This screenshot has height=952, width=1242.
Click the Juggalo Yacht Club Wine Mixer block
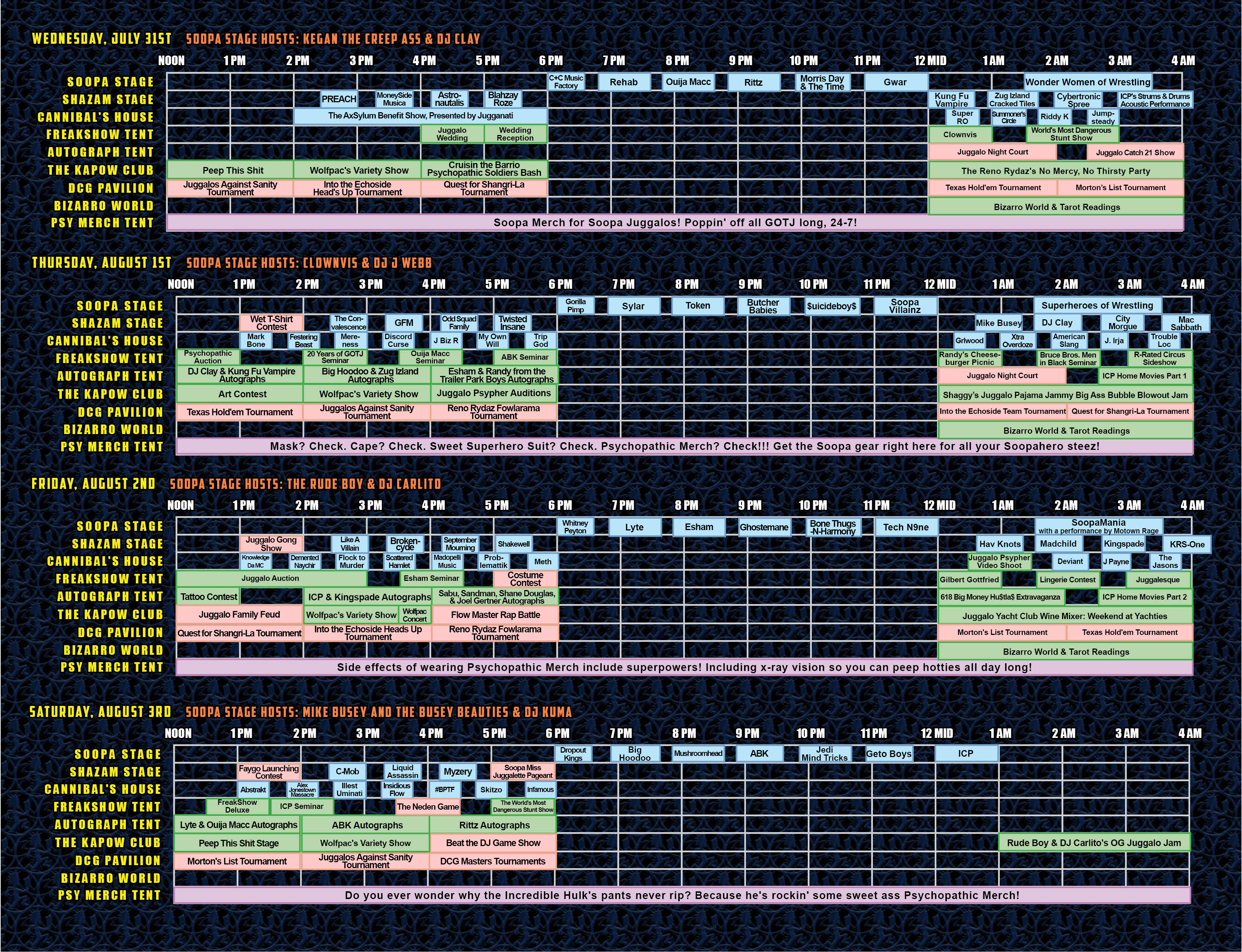(x=1065, y=616)
